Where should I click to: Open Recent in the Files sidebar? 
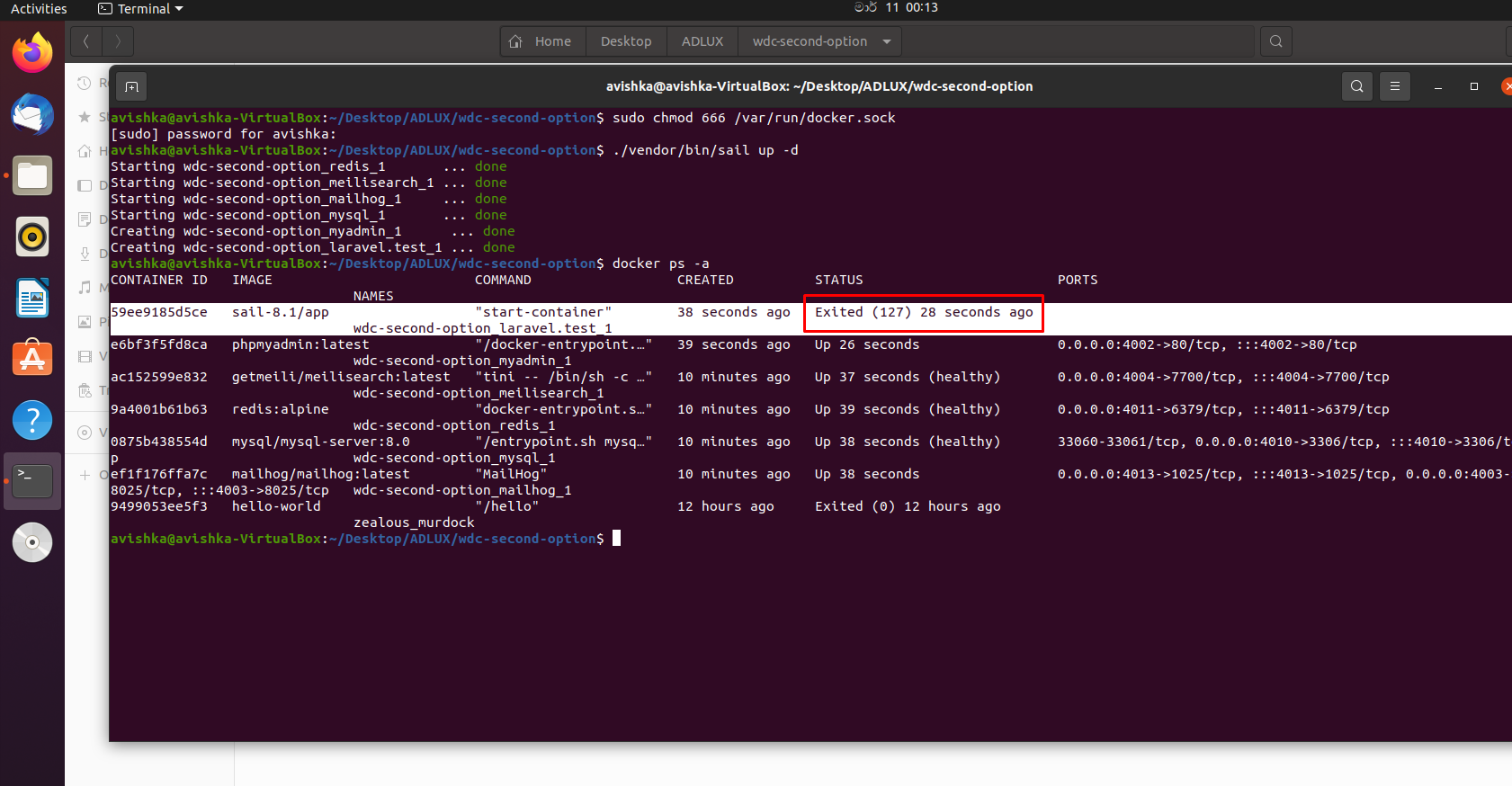[85, 83]
